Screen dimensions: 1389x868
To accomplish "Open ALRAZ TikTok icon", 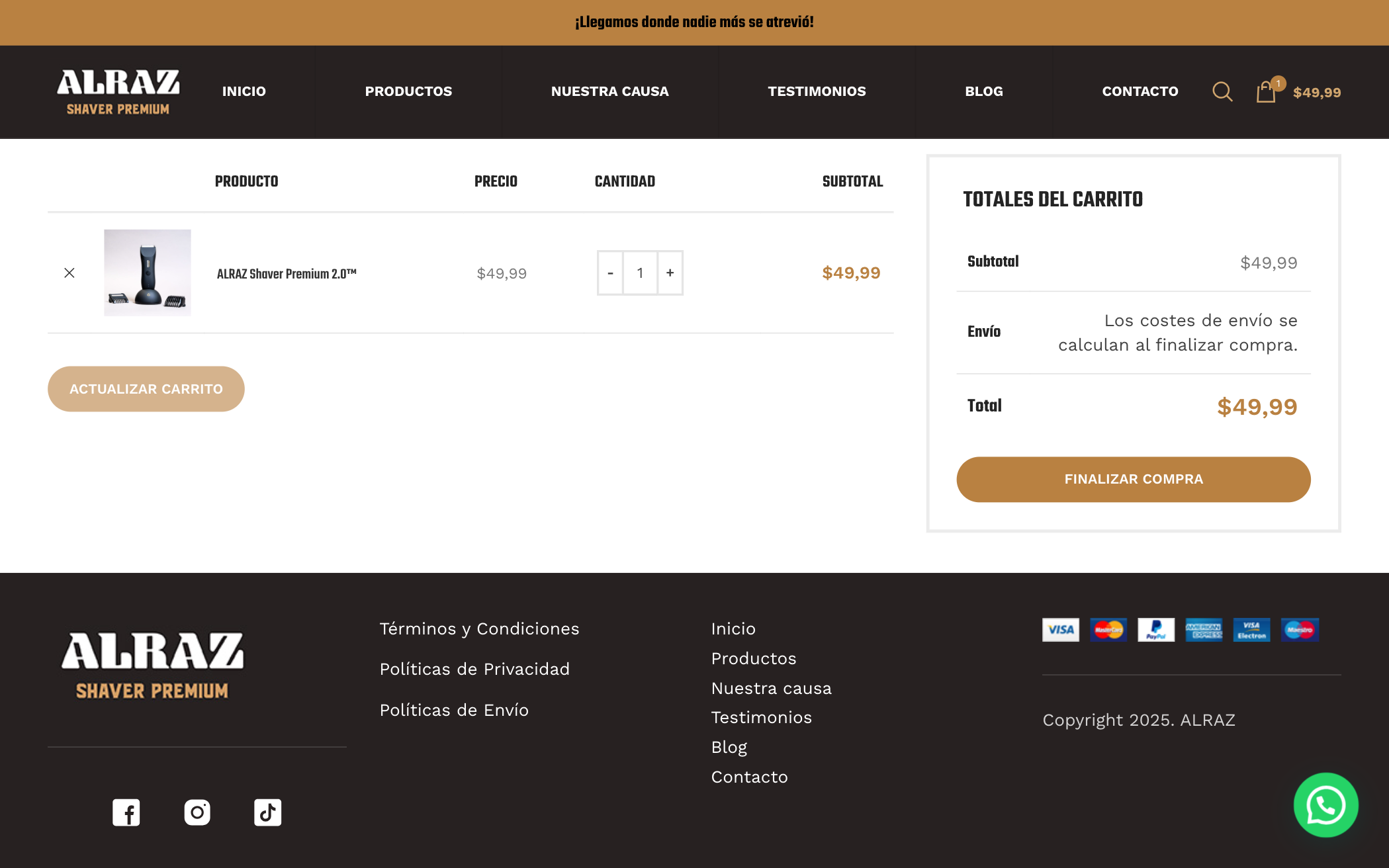I will [x=267, y=812].
